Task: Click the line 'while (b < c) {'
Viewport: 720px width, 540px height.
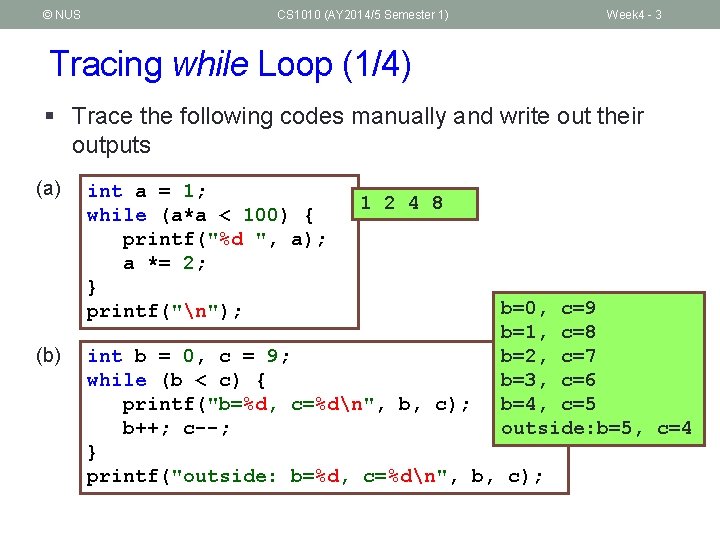Action: (176, 380)
